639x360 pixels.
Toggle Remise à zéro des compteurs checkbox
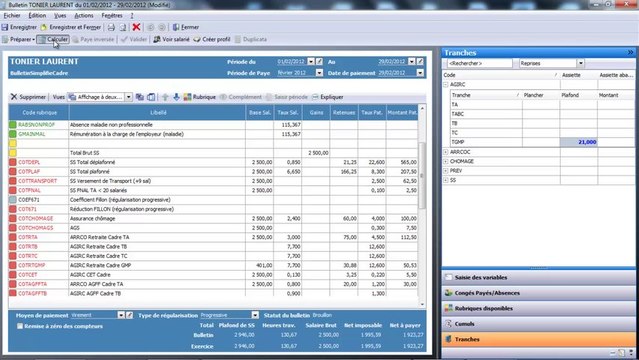pos(20,326)
